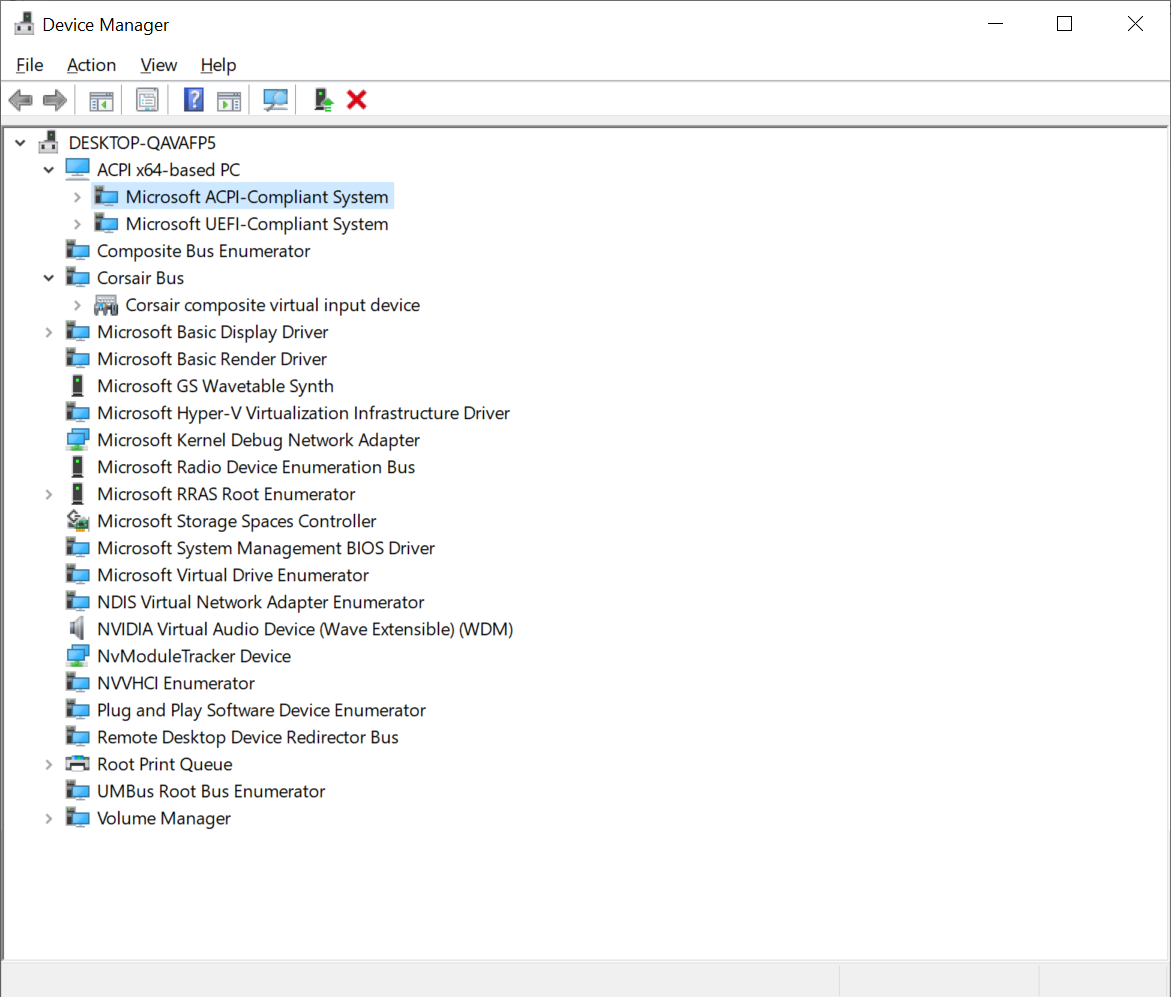Click the NVIDIA Virtual Audio Device speaker icon

[77, 629]
